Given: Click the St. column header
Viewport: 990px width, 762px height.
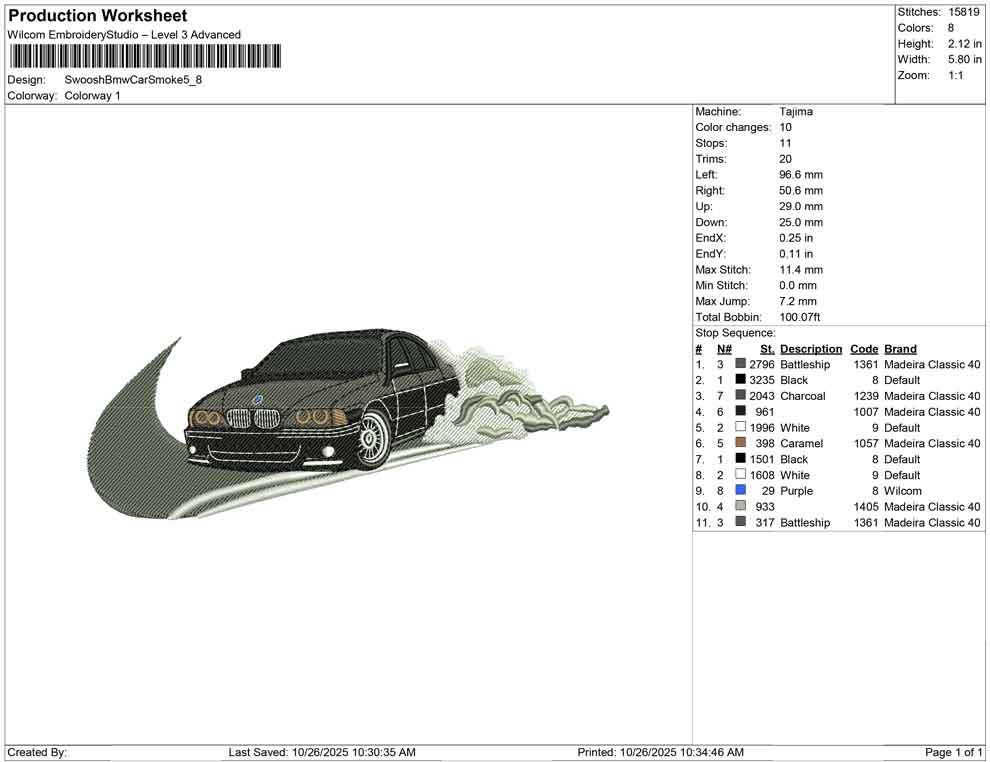Looking at the screenshot, I should [x=767, y=349].
